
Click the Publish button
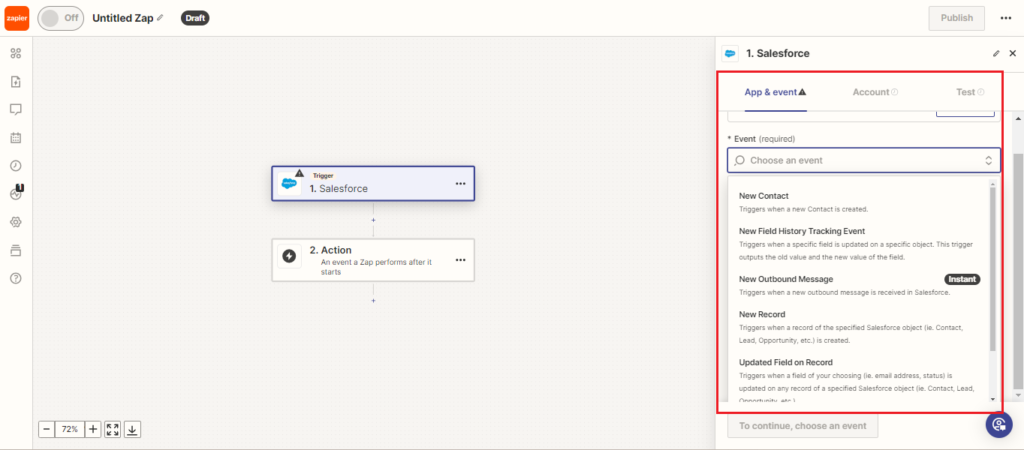956,18
